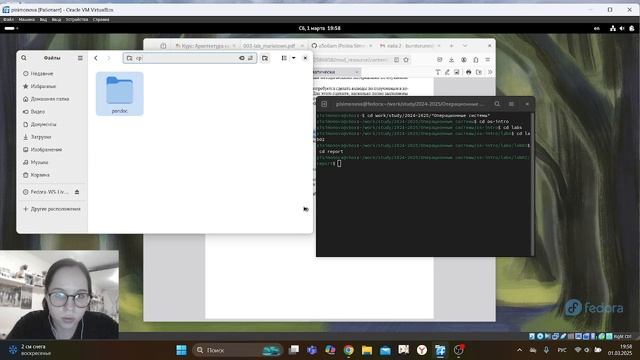The image size is (640, 360).
Task: Open the browser application menu
Action: [488, 60]
